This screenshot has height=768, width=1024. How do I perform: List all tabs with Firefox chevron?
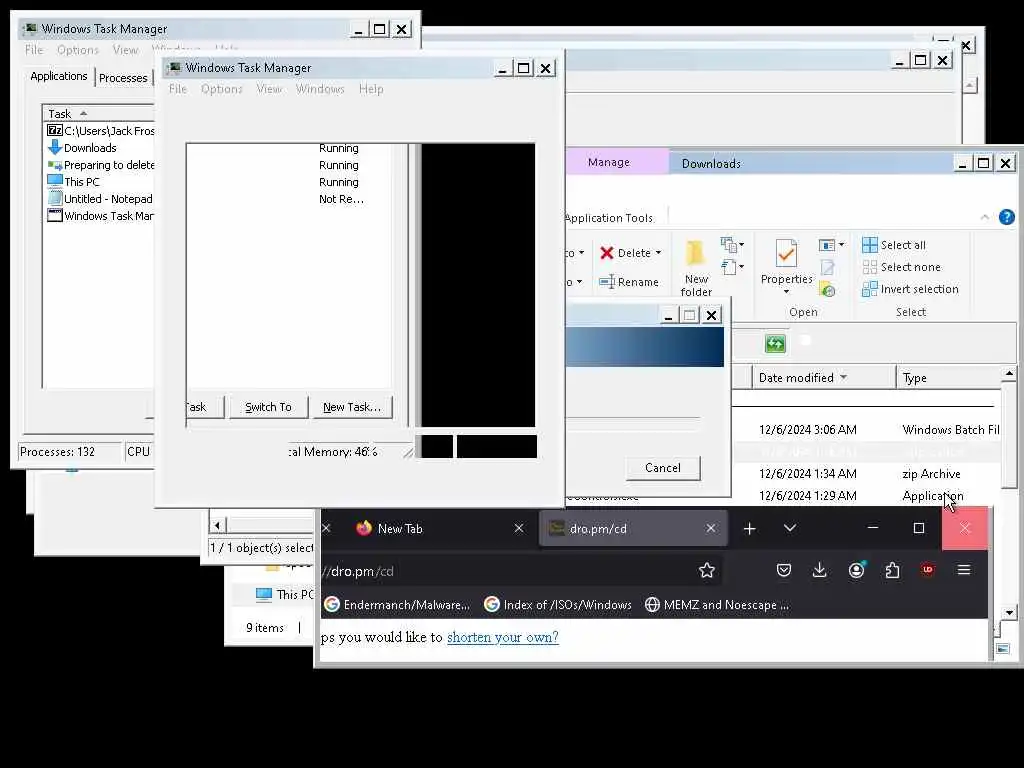790,528
